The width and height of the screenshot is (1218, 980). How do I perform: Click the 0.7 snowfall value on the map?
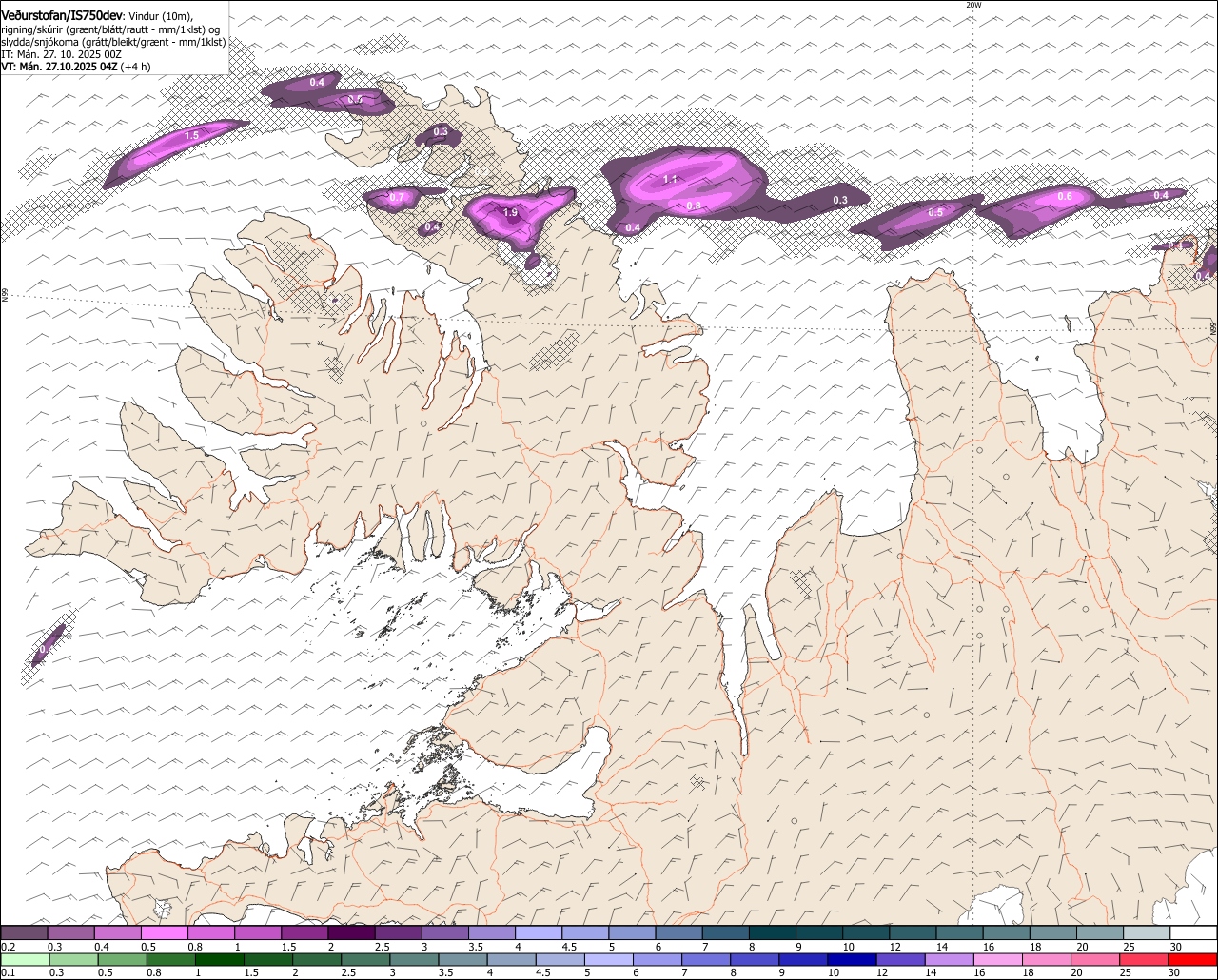[x=398, y=198]
